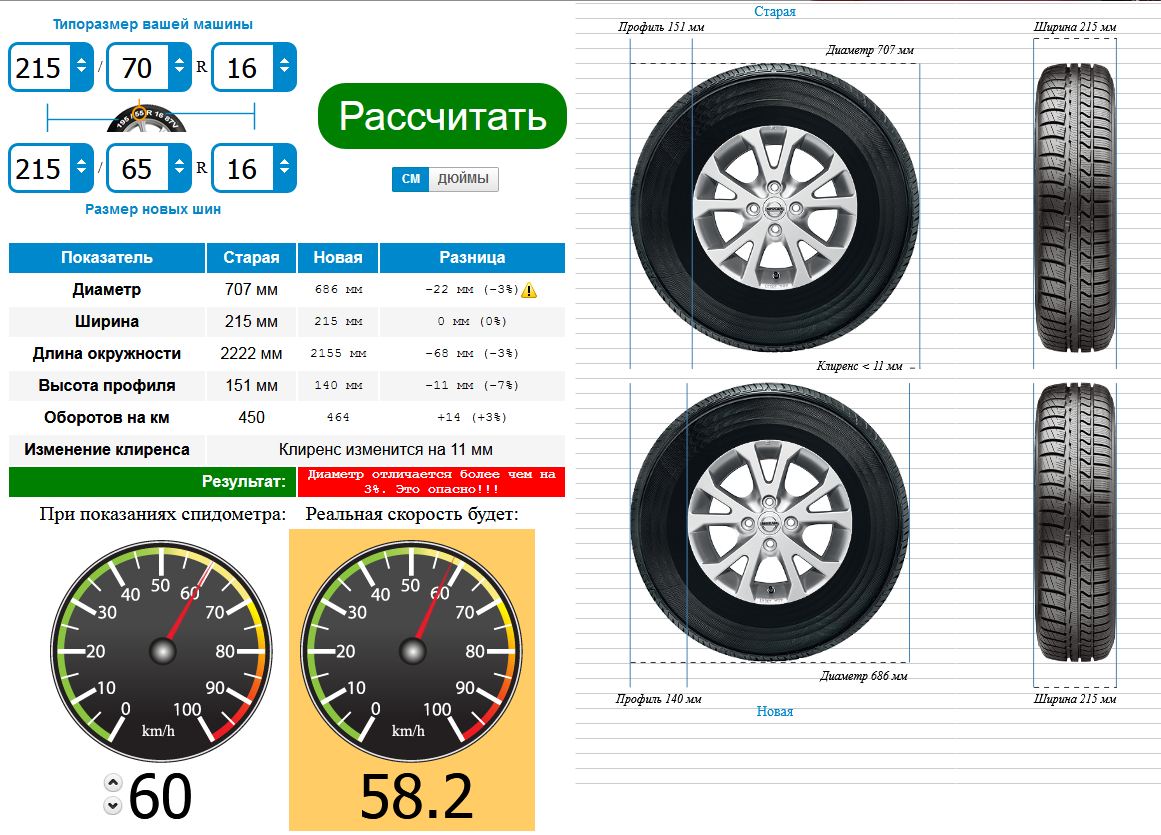
Task: Open the old tire width 215 spinner arrows
Action: coord(80,67)
